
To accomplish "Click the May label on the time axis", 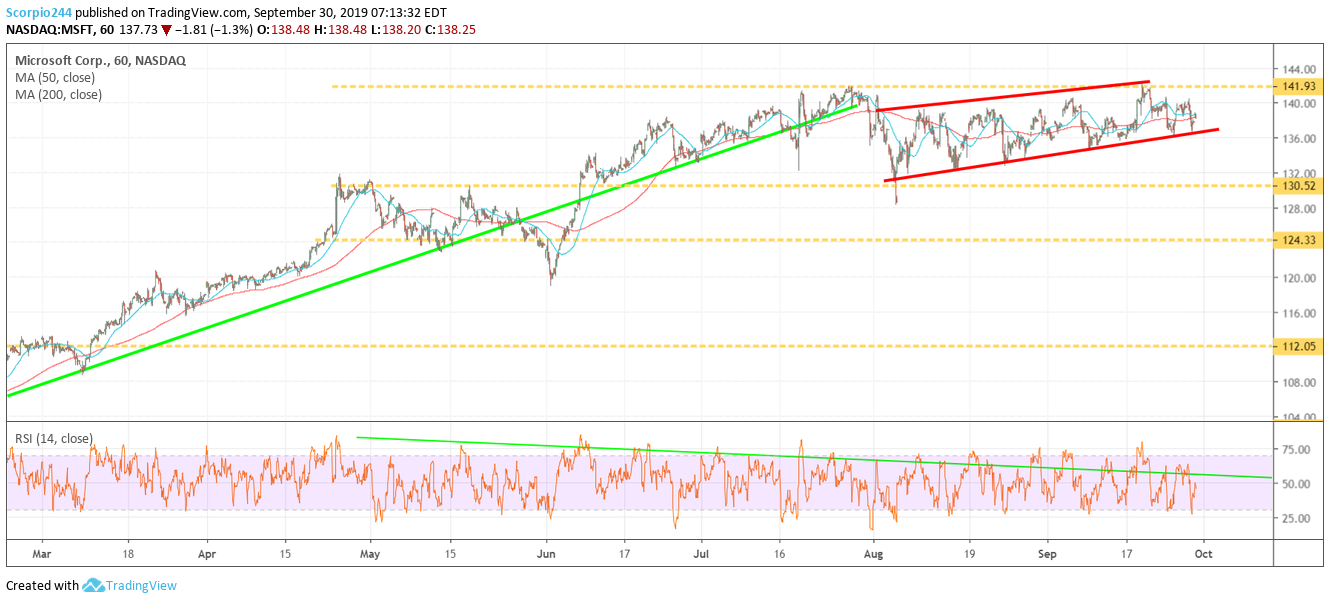I will pos(371,552).
